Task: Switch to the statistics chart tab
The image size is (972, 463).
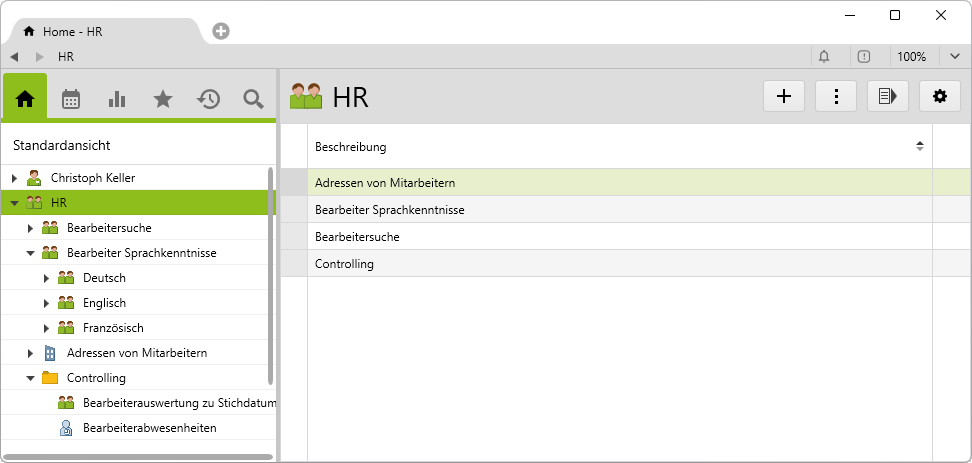Action: 117,98
